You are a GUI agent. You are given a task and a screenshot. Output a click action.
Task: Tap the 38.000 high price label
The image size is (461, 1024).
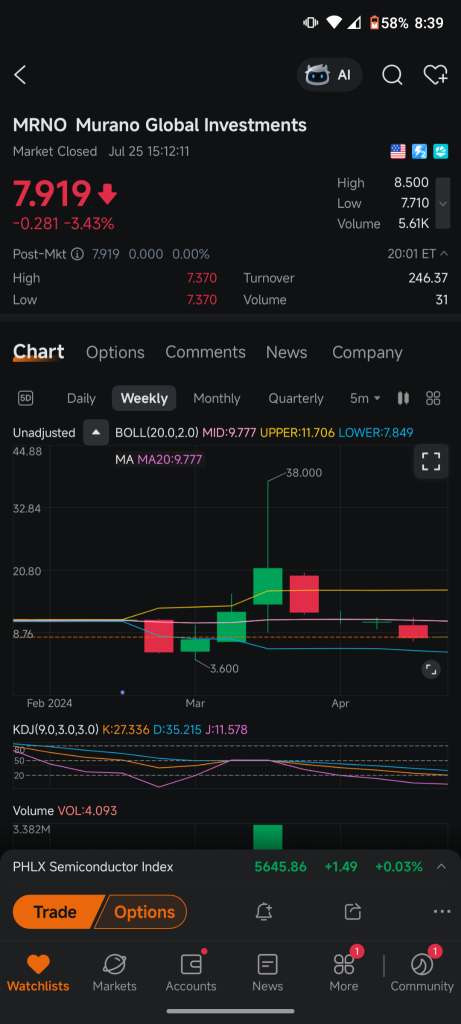304,473
